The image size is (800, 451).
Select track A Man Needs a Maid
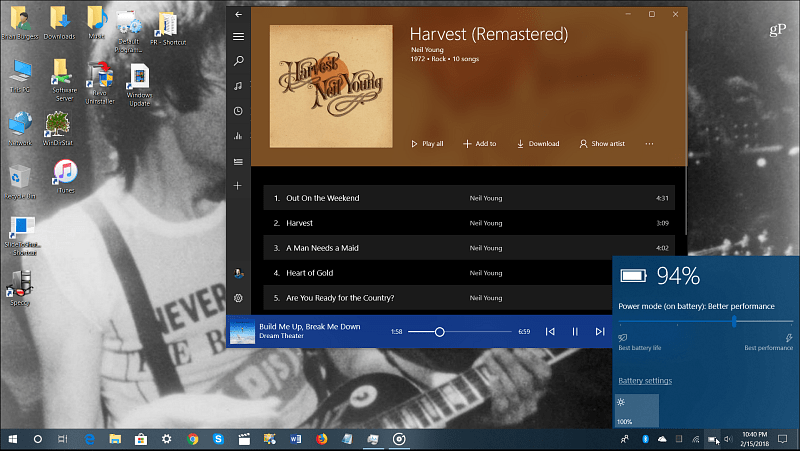[x=469, y=248]
